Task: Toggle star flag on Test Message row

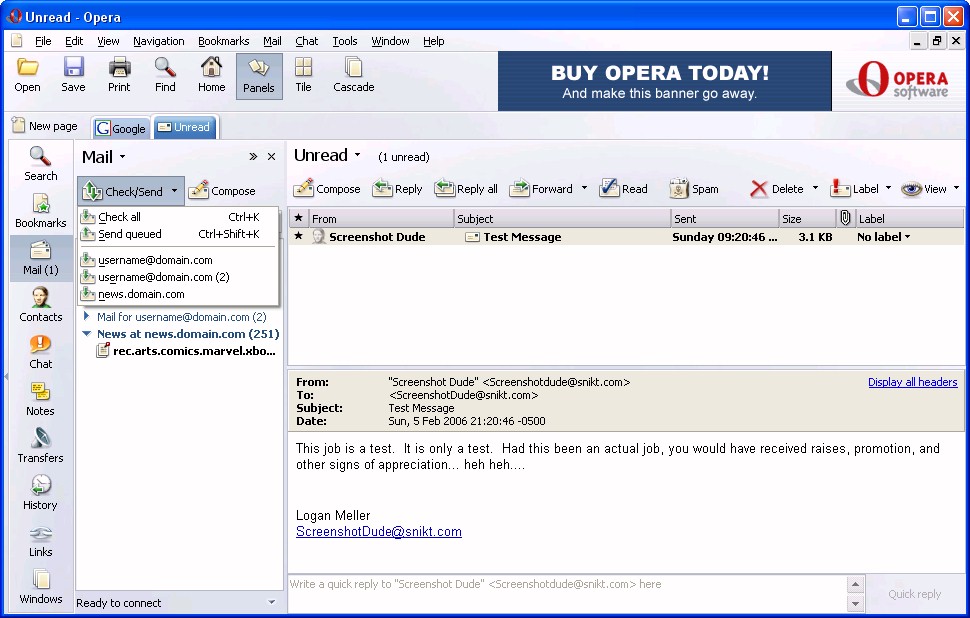Action: tap(298, 237)
